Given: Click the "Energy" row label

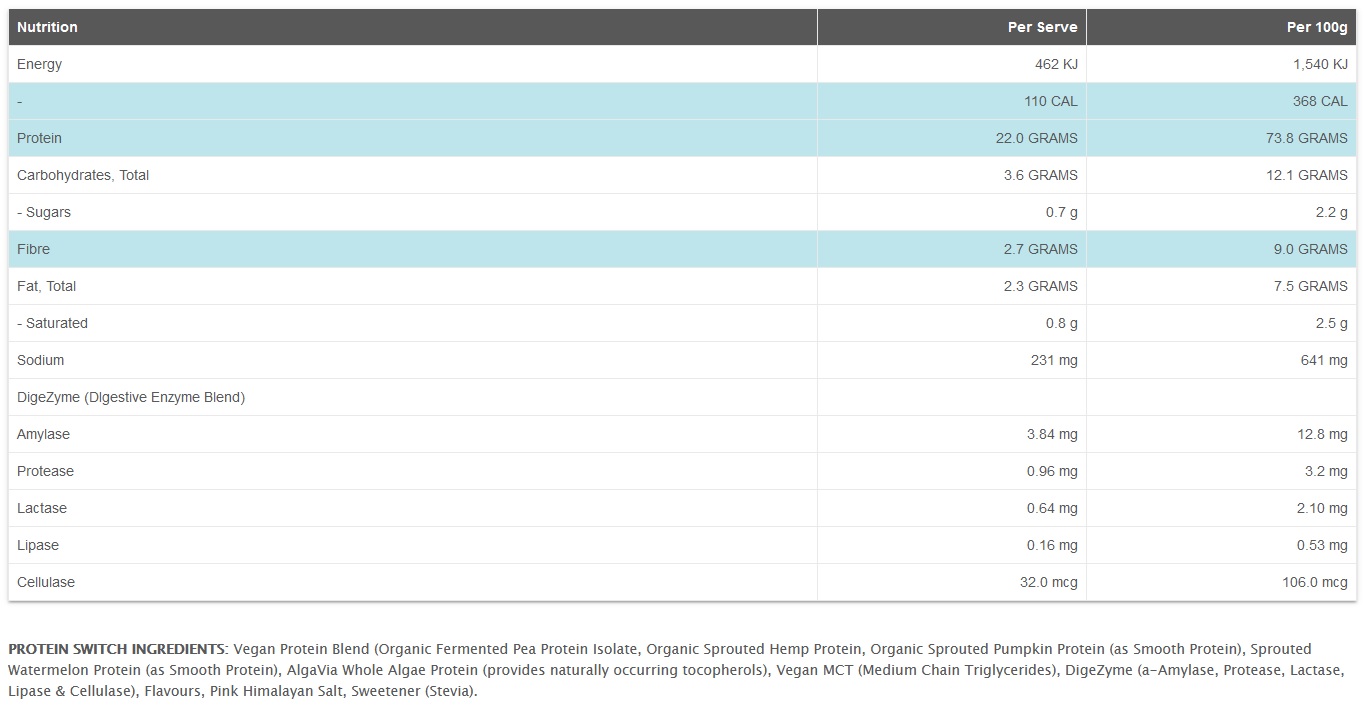Looking at the screenshot, I should point(39,64).
